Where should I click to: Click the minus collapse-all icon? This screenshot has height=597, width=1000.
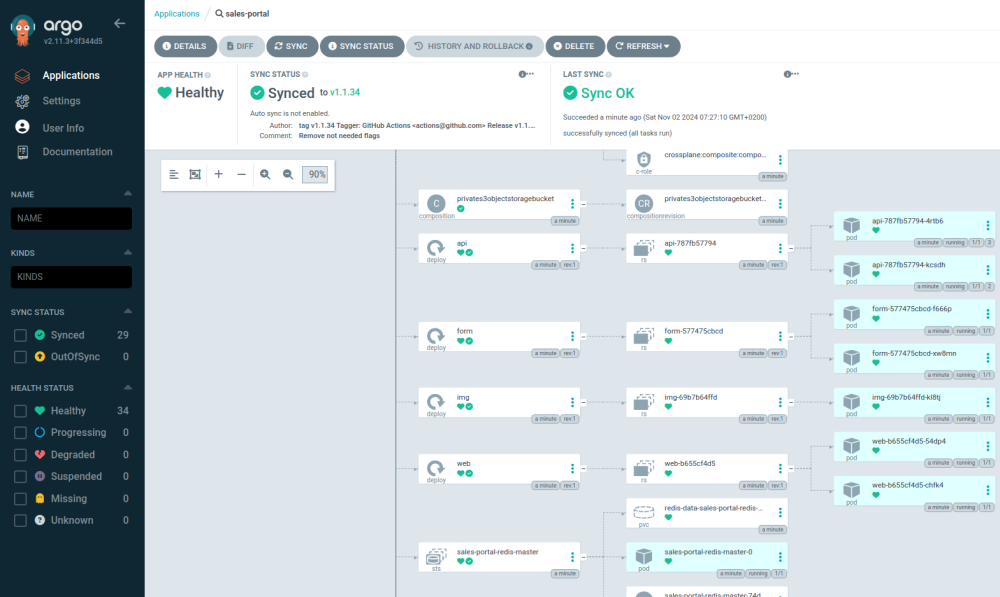pyautogui.click(x=241, y=174)
